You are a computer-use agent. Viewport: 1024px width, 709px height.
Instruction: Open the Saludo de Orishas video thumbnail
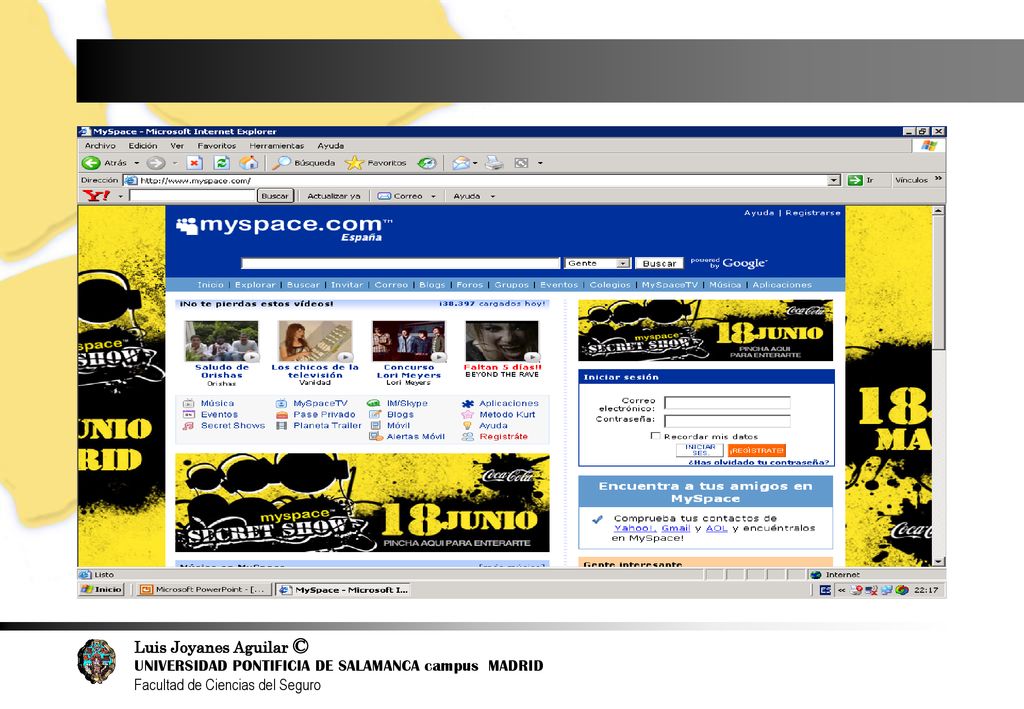[x=221, y=341]
